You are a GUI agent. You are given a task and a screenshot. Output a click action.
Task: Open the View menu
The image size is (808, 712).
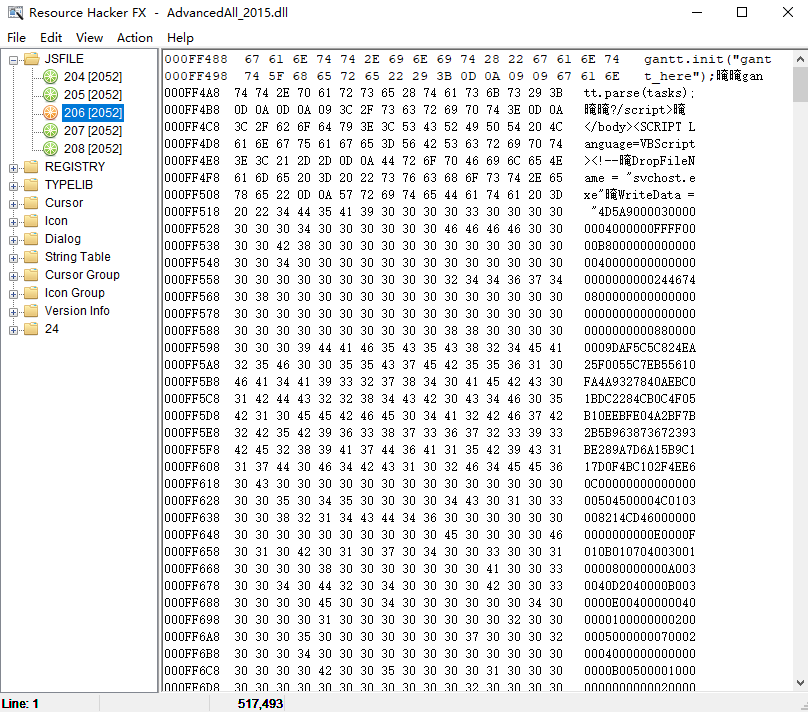(x=89, y=38)
